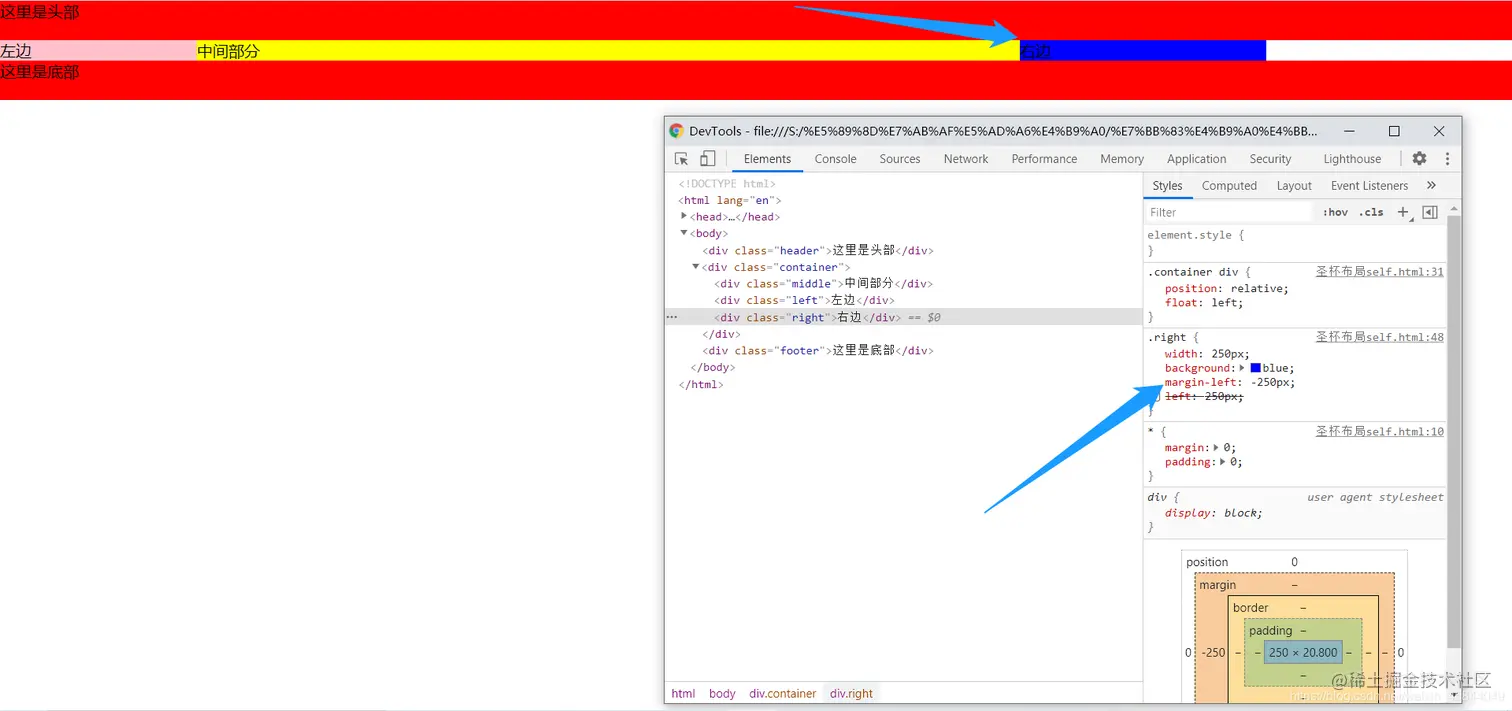Open the Security tab
1512x711 pixels.
[1270, 159]
